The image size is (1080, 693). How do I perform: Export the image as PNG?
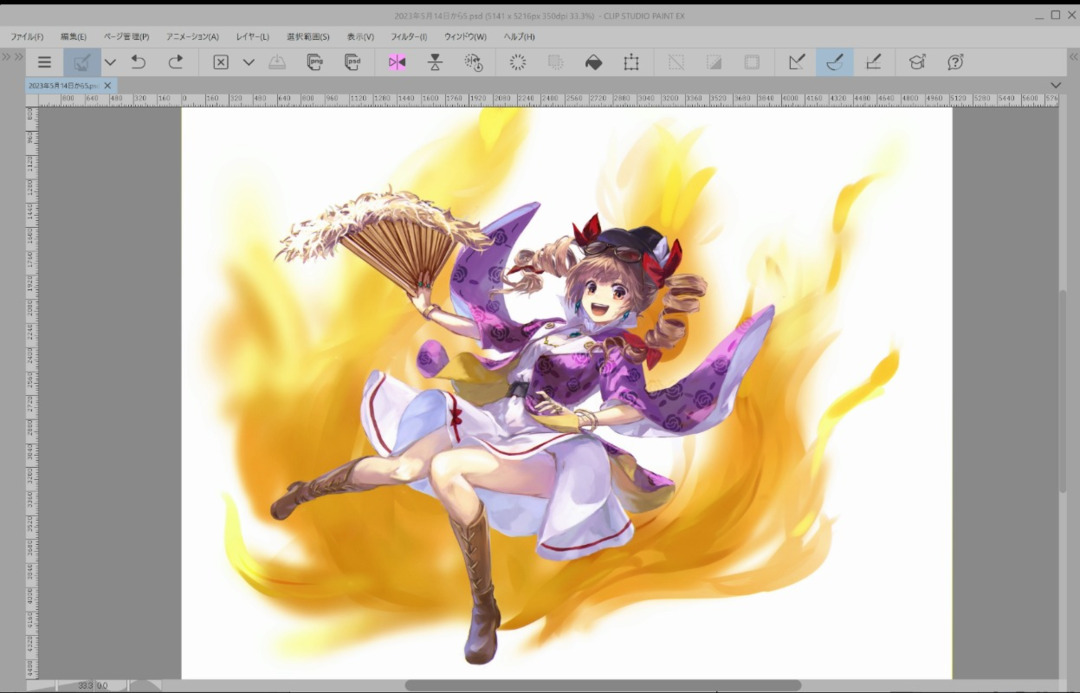(x=315, y=62)
